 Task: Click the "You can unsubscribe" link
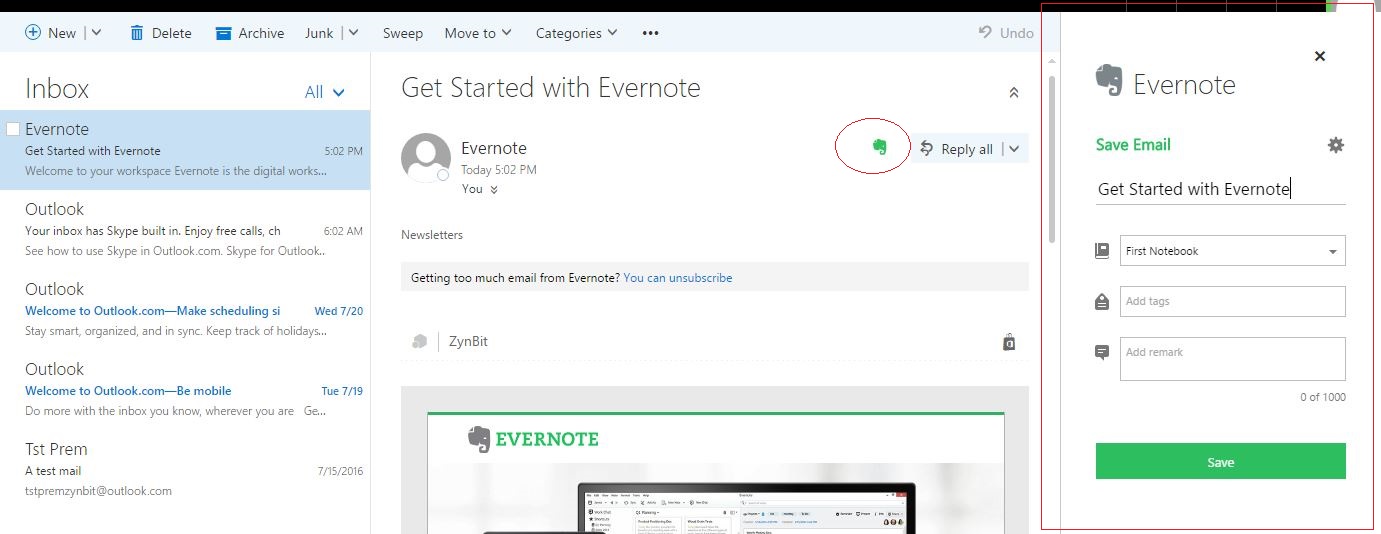(x=677, y=277)
